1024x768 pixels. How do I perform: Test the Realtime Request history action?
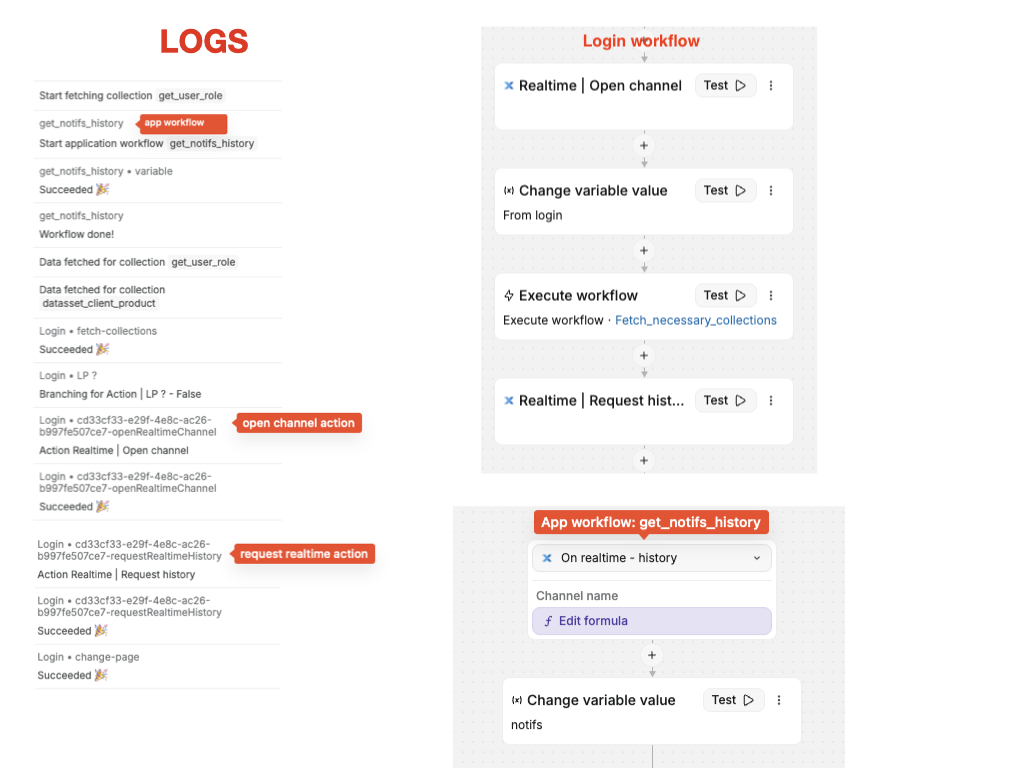[725, 401]
